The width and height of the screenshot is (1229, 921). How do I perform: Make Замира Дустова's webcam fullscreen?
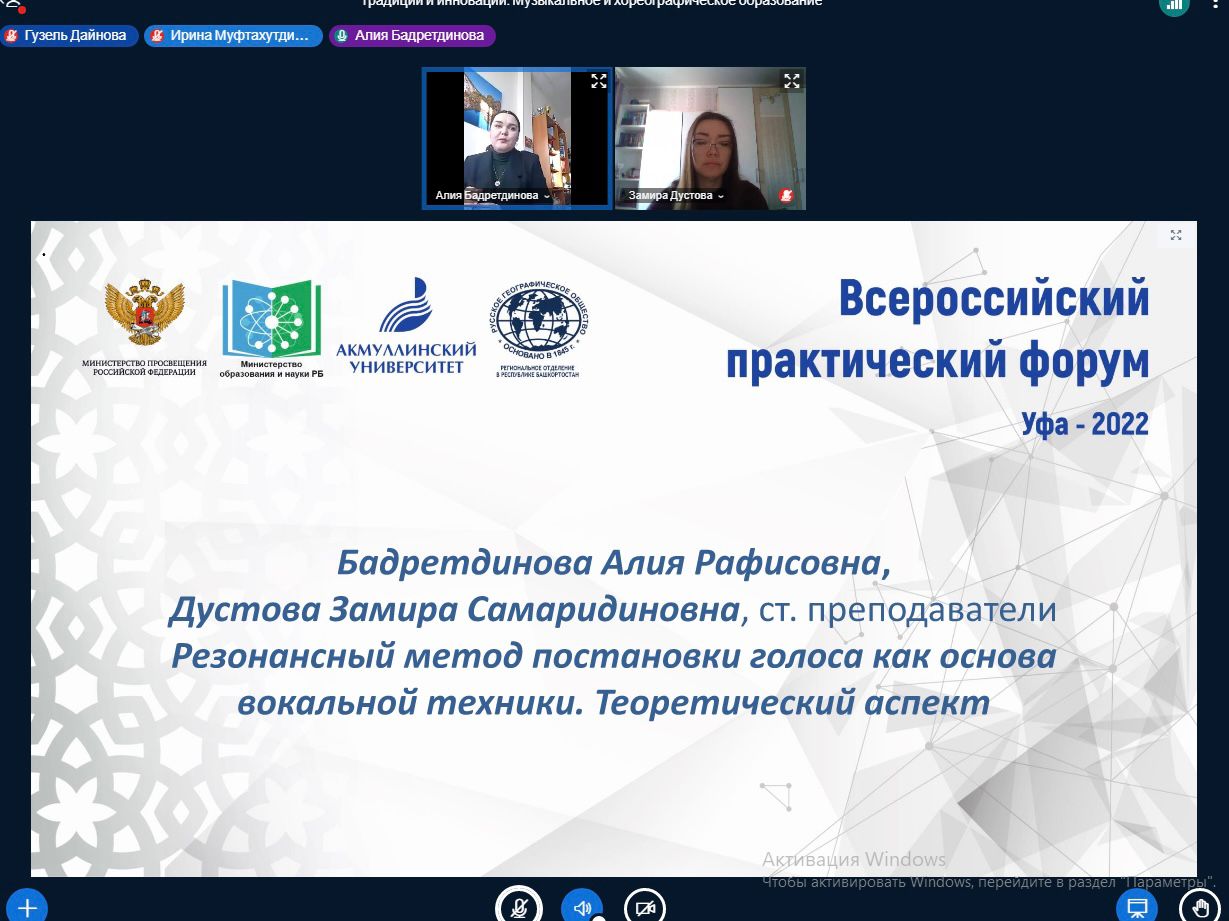(x=791, y=81)
